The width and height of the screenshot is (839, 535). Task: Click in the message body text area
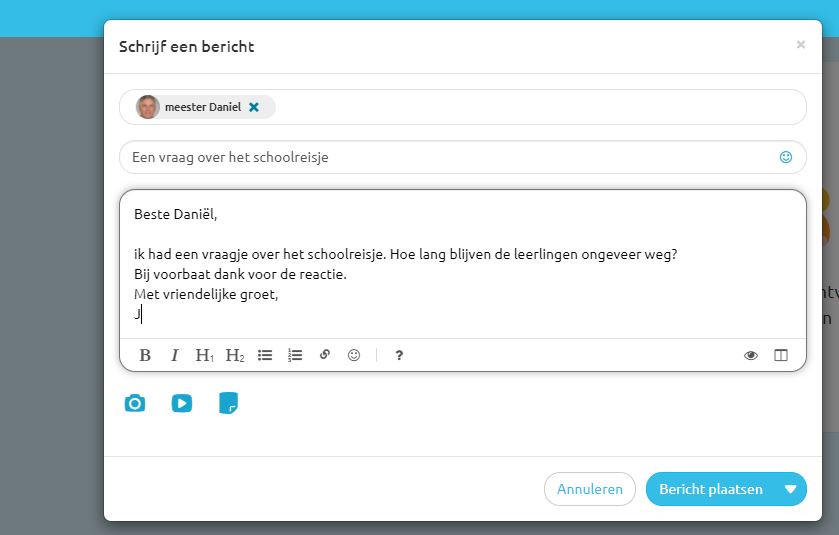[463, 264]
